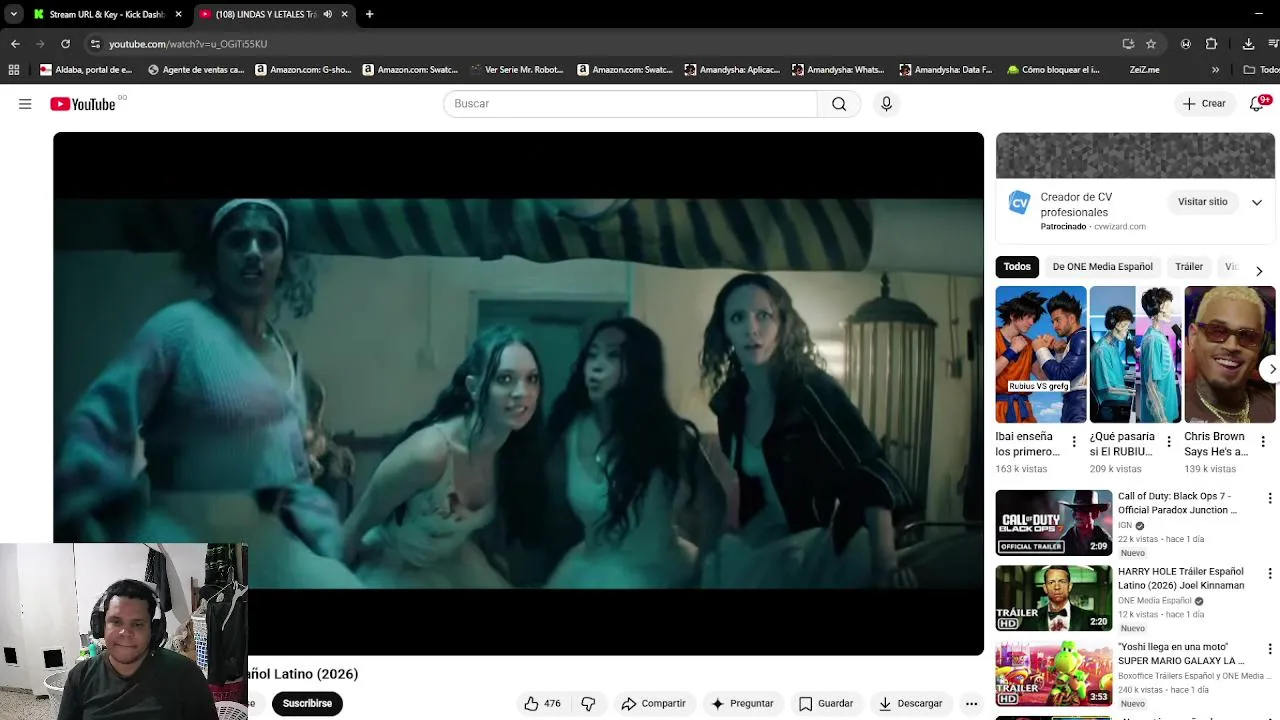Screen dimensions: 1280x720
Task: Open options for Call of Duty trailer
Action: (1270, 498)
